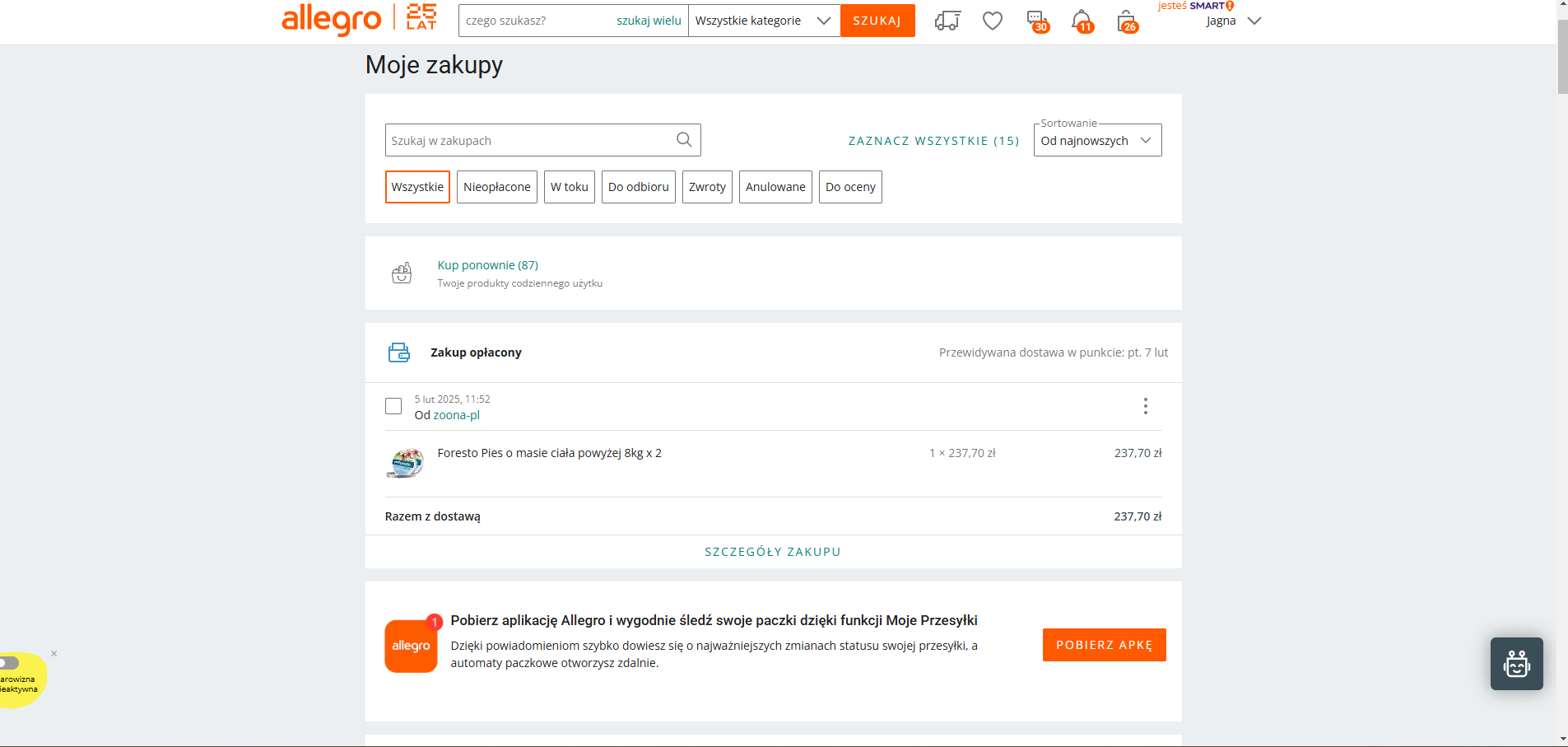Open messages icon with 30 badge
Screen dimensions: 1568x747
1036,21
